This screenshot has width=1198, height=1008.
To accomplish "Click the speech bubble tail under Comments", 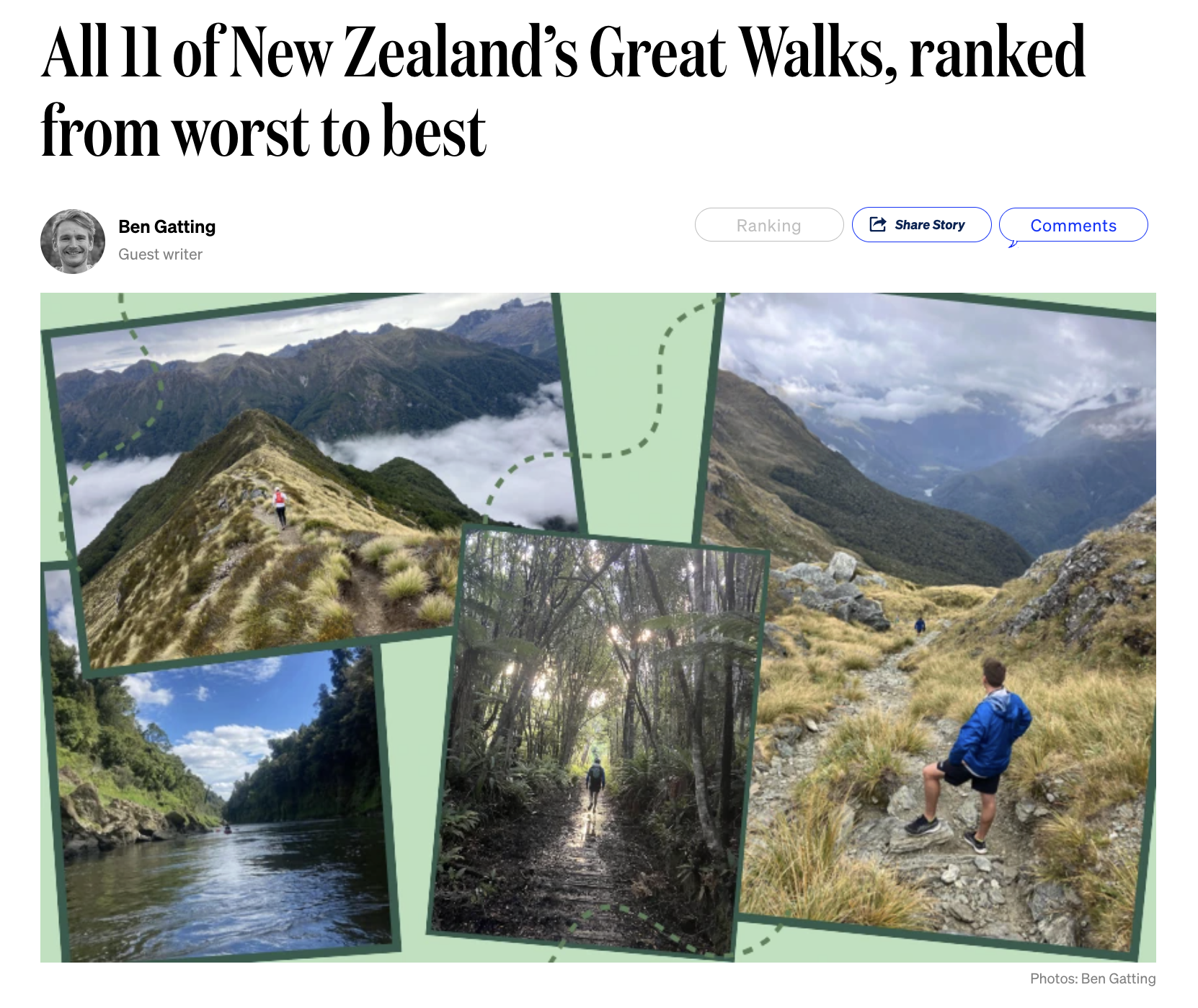I will [x=1013, y=244].
